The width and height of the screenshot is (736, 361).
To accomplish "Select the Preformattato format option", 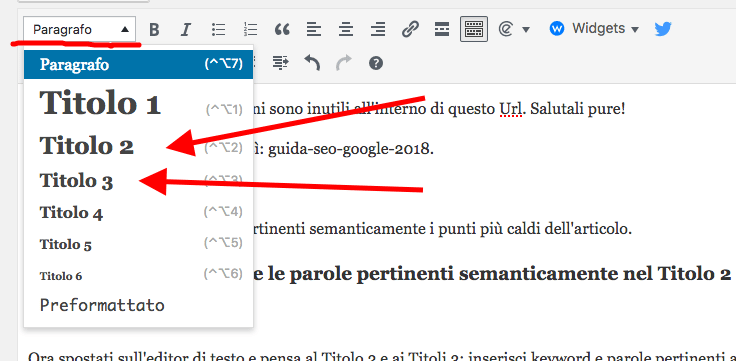I will pyautogui.click(x=138, y=305).
